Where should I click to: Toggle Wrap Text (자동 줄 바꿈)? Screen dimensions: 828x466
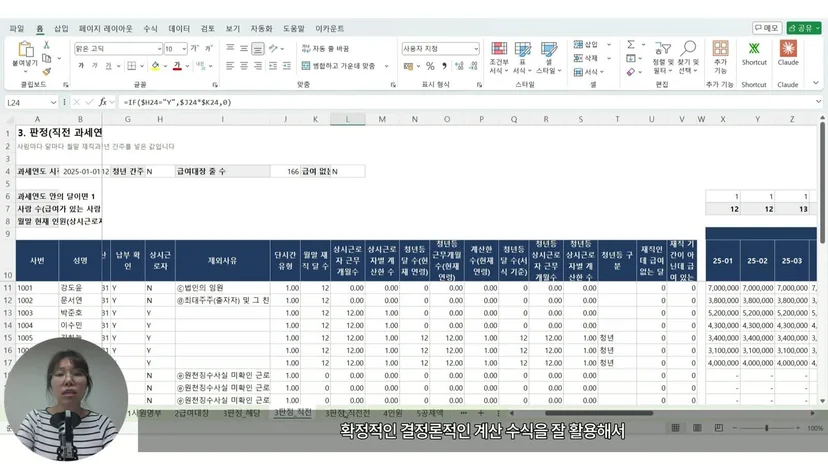[x=325, y=49]
